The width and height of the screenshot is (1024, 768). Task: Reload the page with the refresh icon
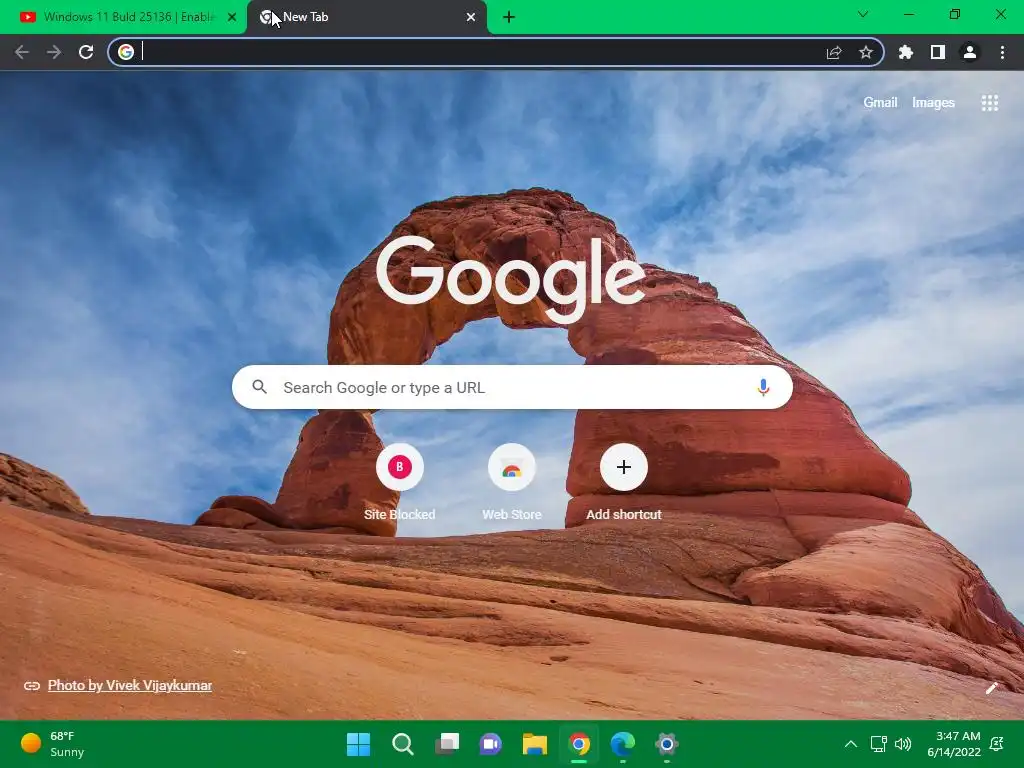(x=86, y=52)
